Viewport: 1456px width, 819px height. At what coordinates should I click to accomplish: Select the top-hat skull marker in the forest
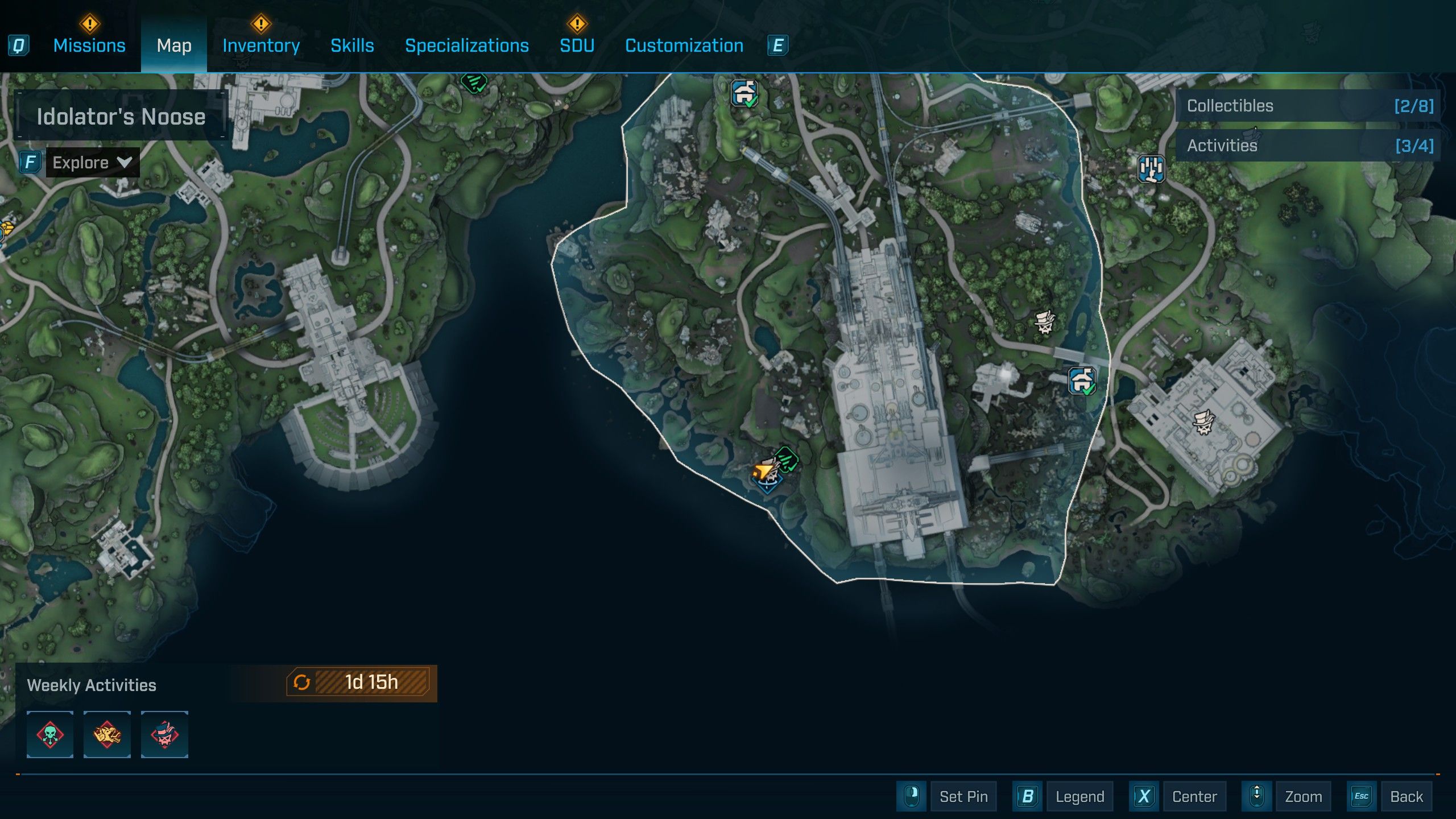point(1044,322)
